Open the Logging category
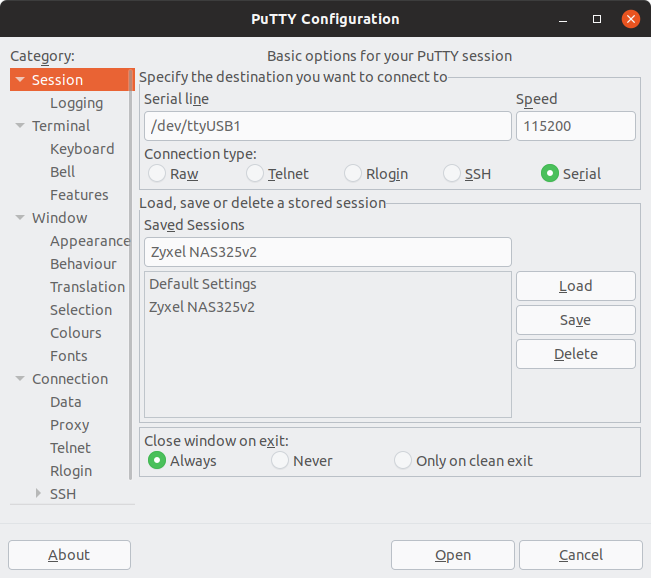651x578 pixels. 76,103
